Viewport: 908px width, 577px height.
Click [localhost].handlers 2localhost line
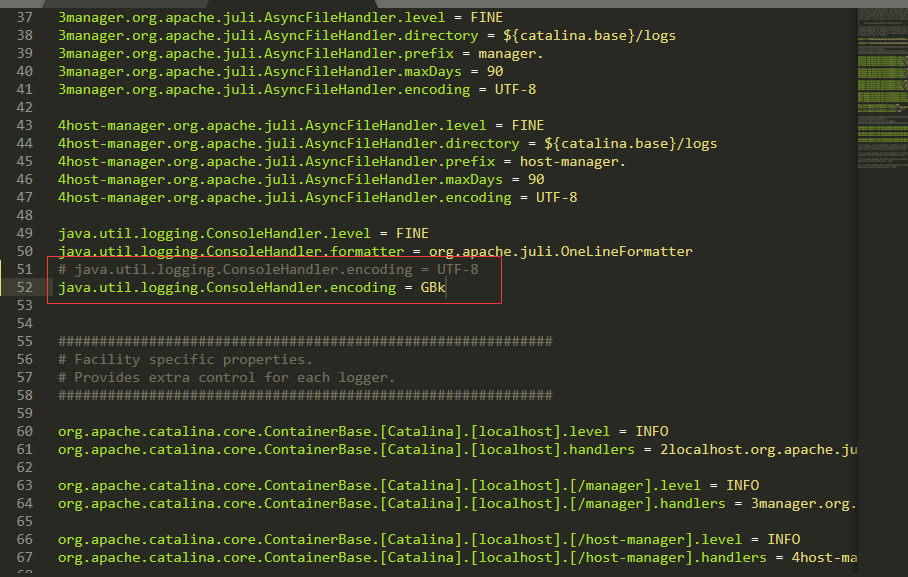click(457, 449)
